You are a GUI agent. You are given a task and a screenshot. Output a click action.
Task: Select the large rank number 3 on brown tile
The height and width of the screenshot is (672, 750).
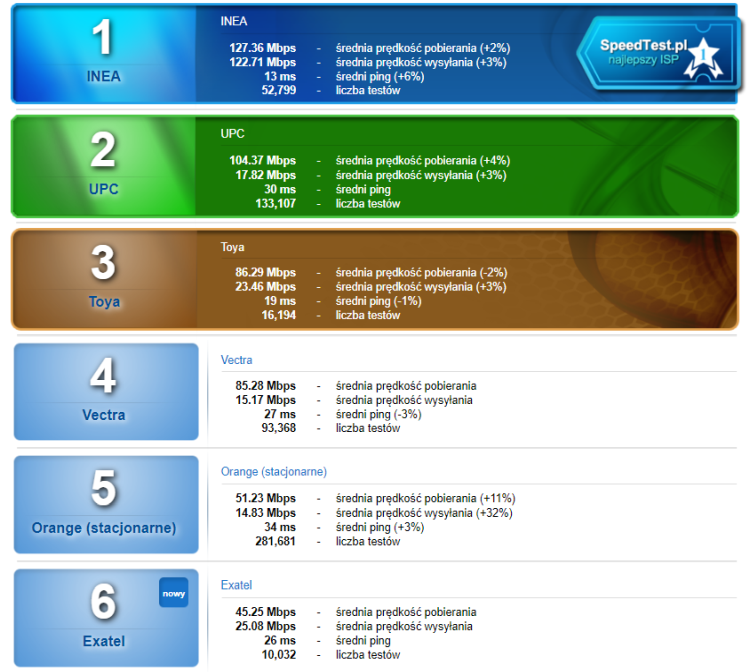[x=103, y=264]
